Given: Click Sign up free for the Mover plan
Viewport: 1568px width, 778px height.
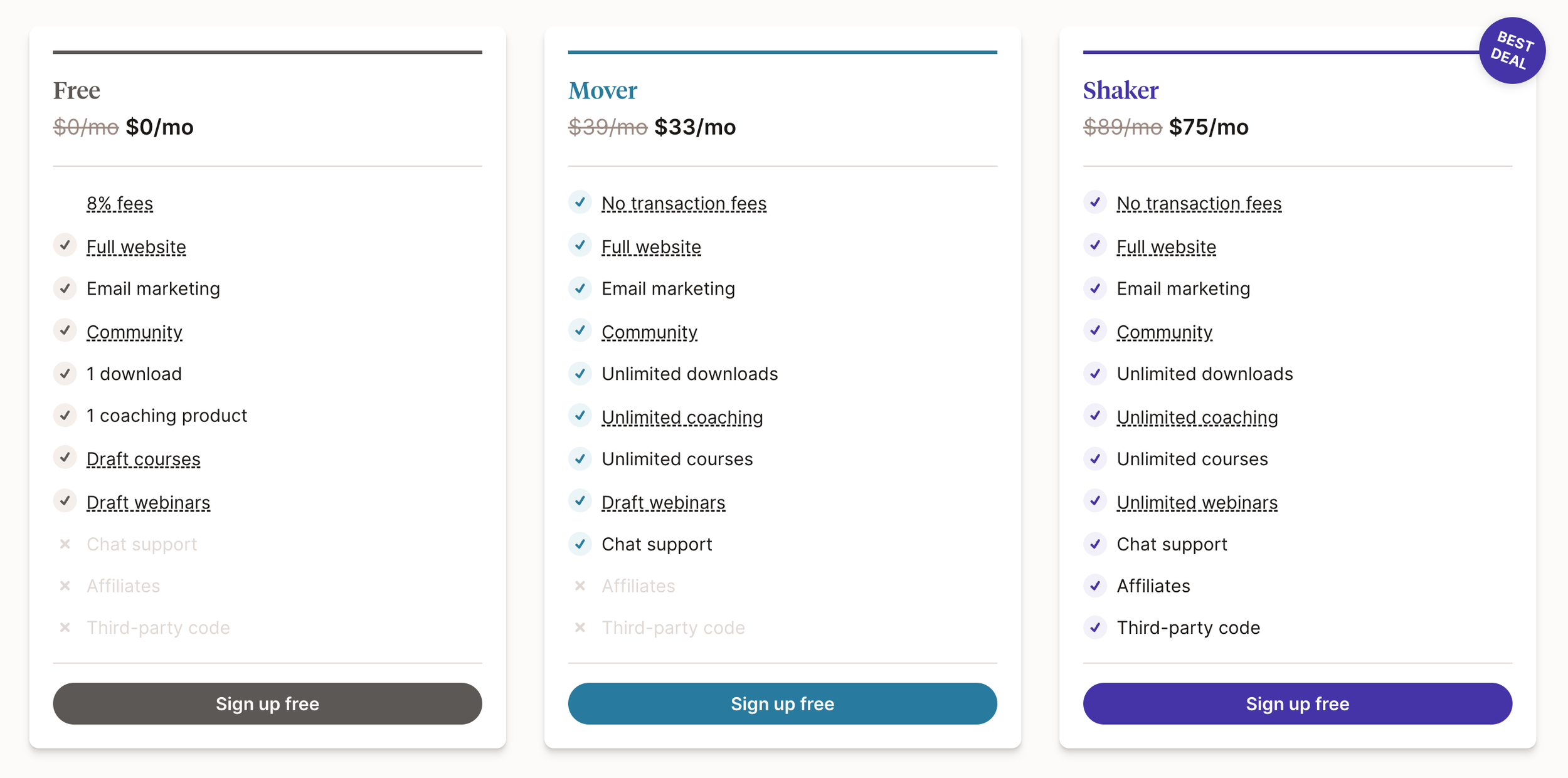Looking at the screenshot, I should click(x=782, y=703).
